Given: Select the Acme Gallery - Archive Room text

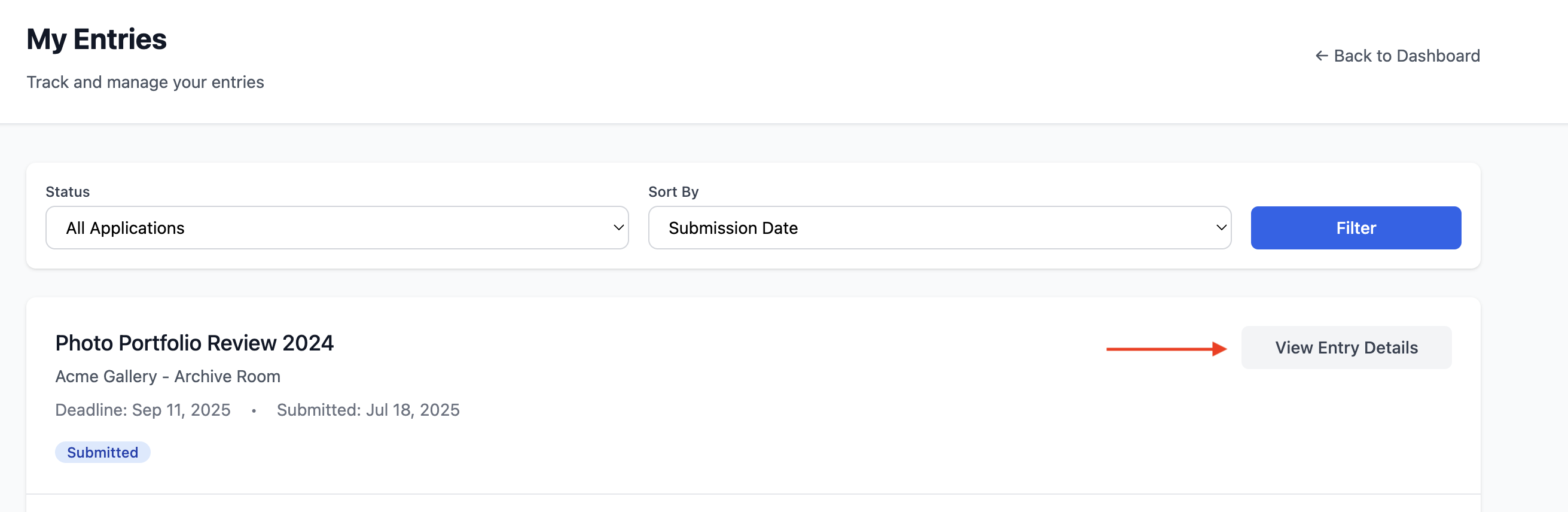Looking at the screenshot, I should click(x=167, y=377).
